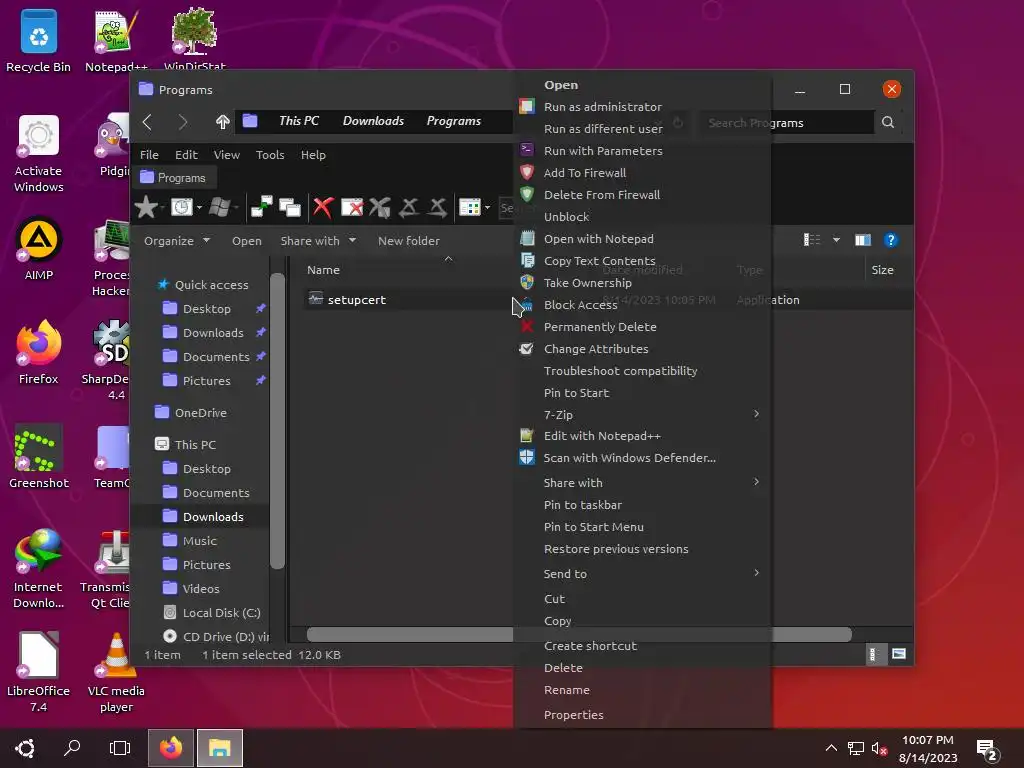Select Music under This PC

[189, 541]
